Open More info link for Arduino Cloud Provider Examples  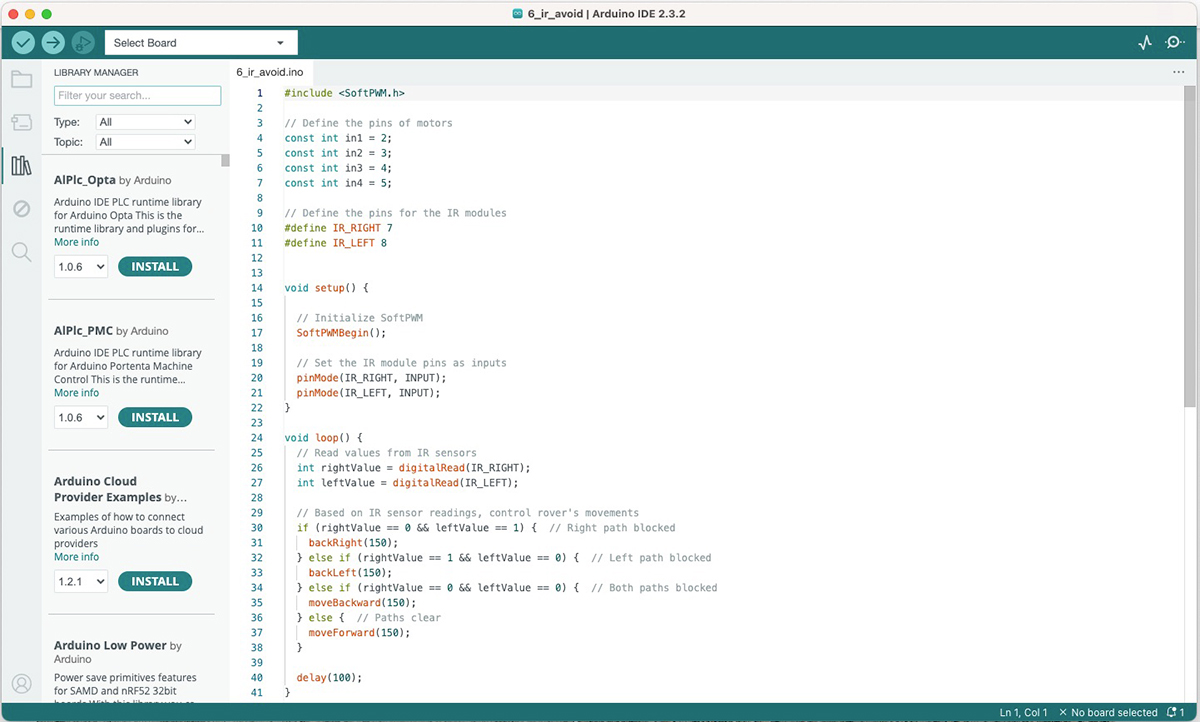click(77, 557)
